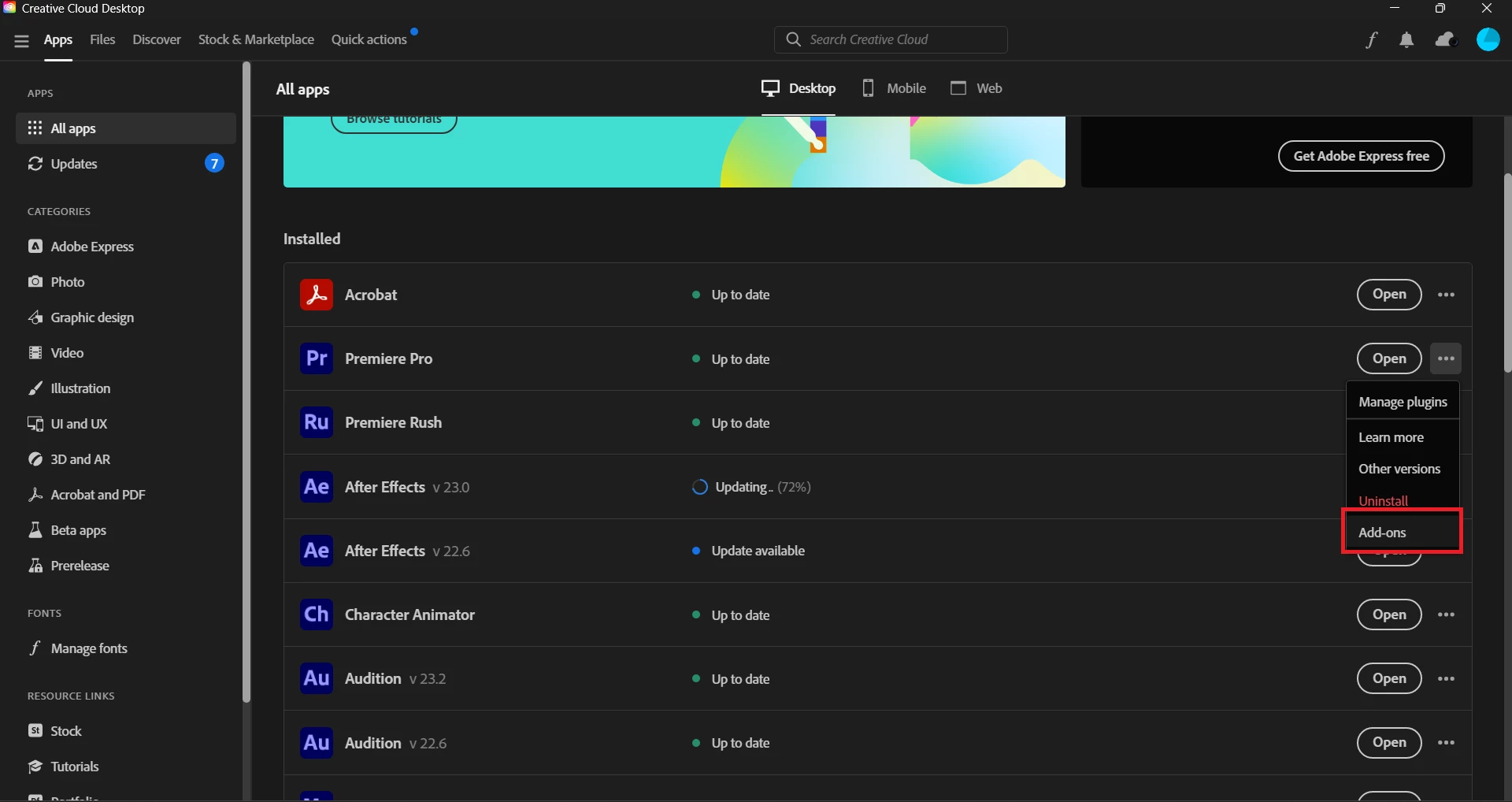Check cloud sync status icon
Image resolution: width=1512 pixels, height=802 pixels.
pos(1446,39)
